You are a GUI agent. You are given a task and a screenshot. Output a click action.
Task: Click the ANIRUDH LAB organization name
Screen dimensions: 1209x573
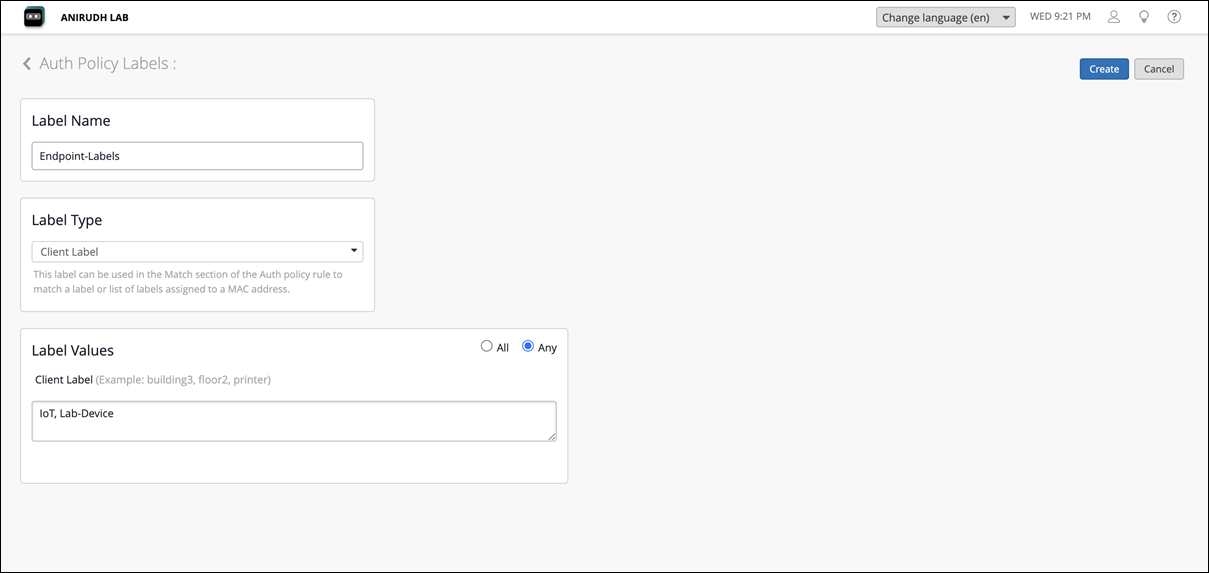95,17
